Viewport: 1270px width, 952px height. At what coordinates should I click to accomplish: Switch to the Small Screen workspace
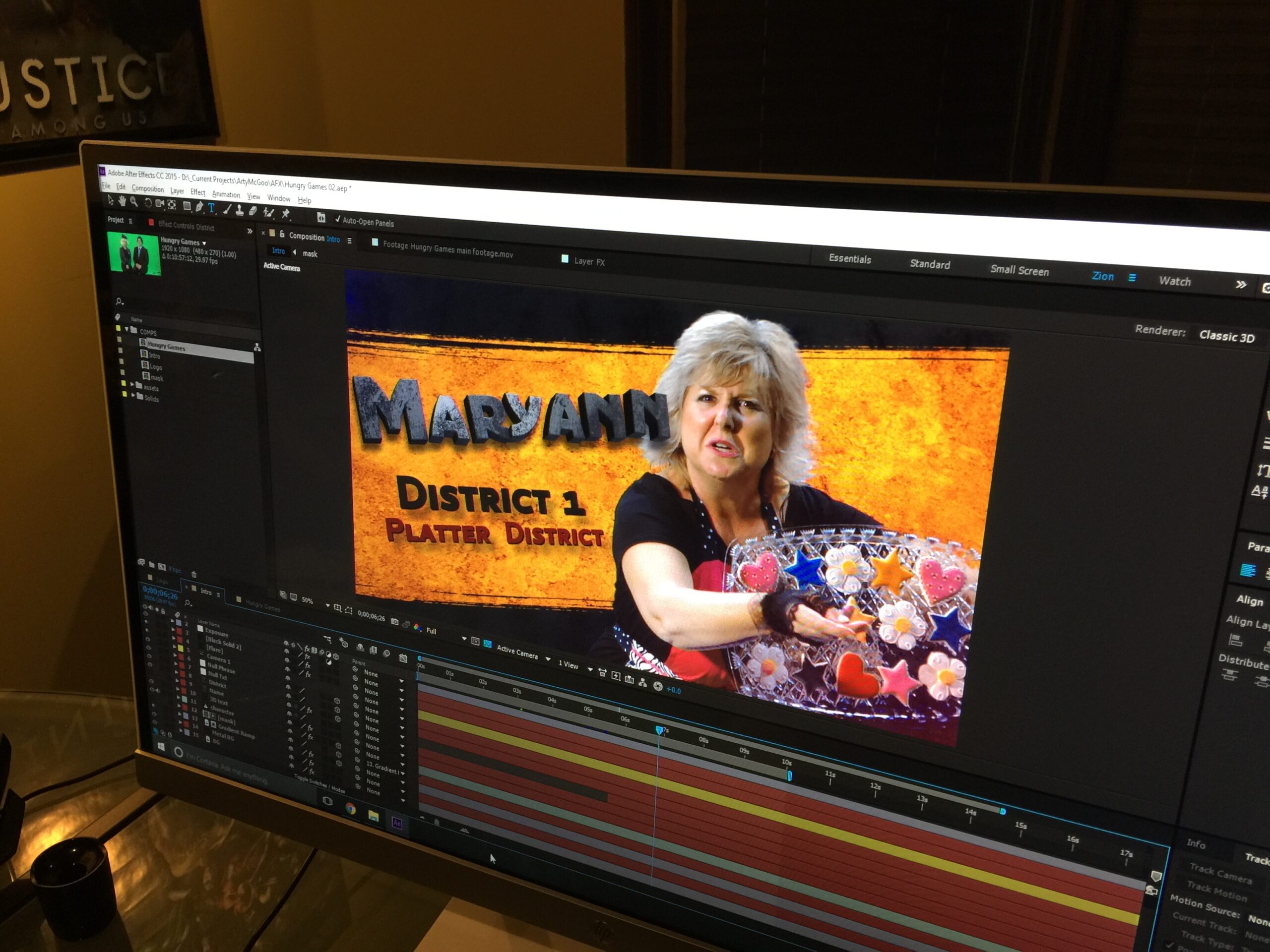pyautogui.click(x=1019, y=271)
